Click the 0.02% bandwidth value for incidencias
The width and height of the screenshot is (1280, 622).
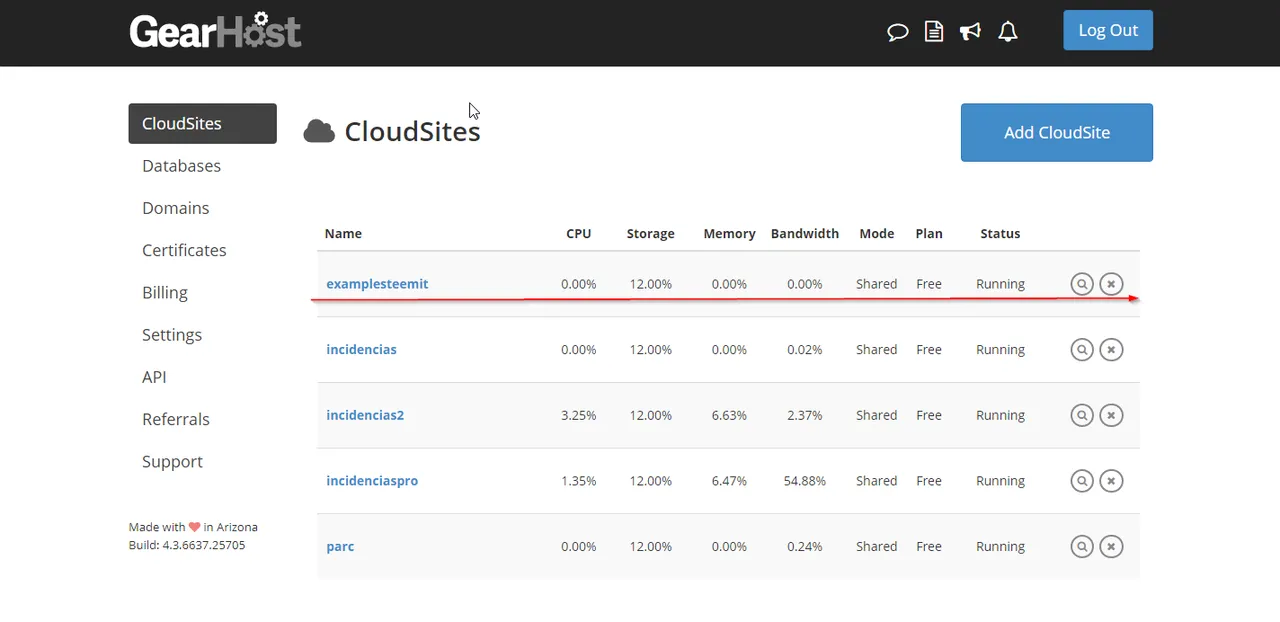point(805,350)
